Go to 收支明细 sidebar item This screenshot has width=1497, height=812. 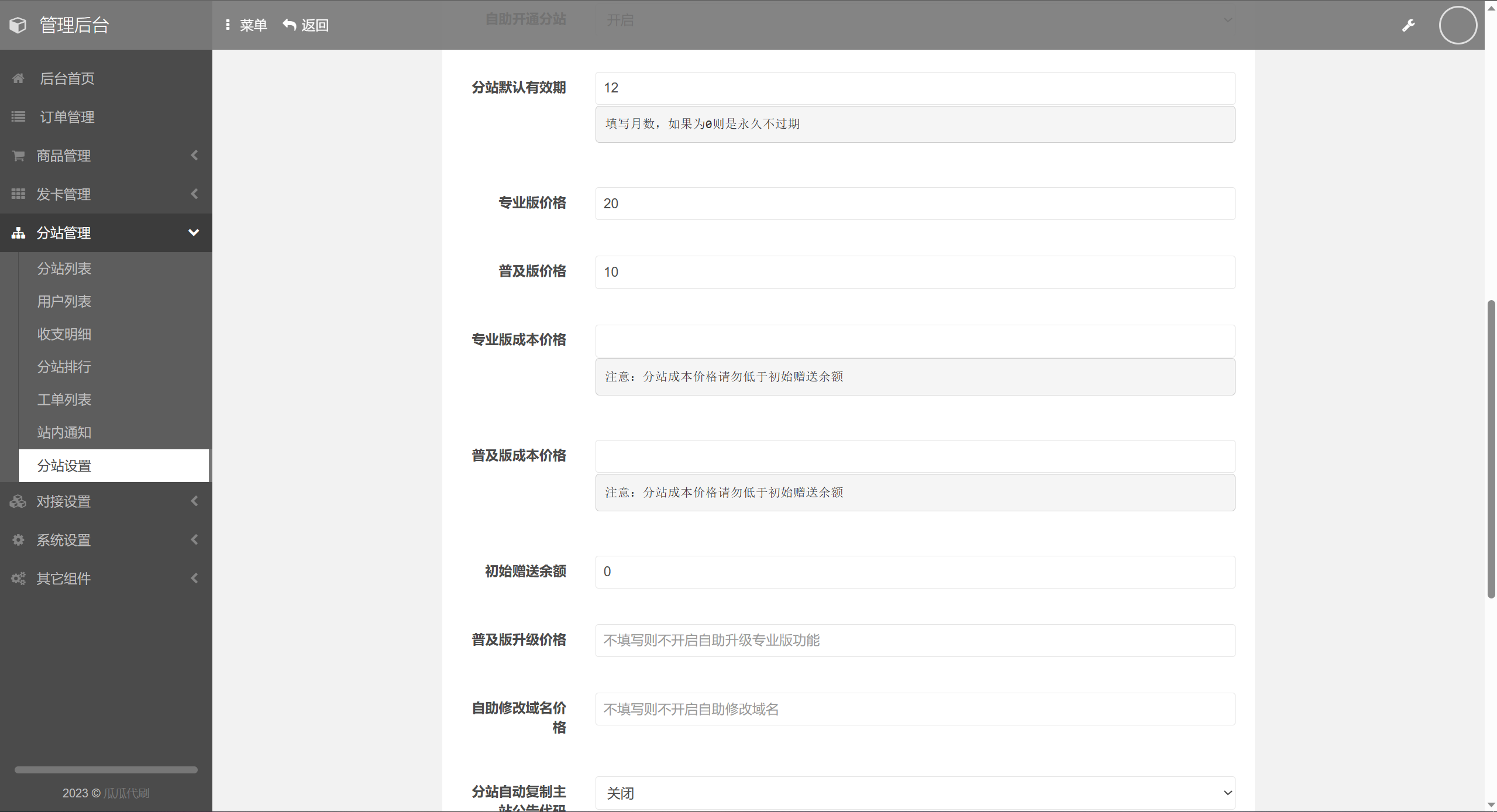pyautogui.click(x=64, y=334)
